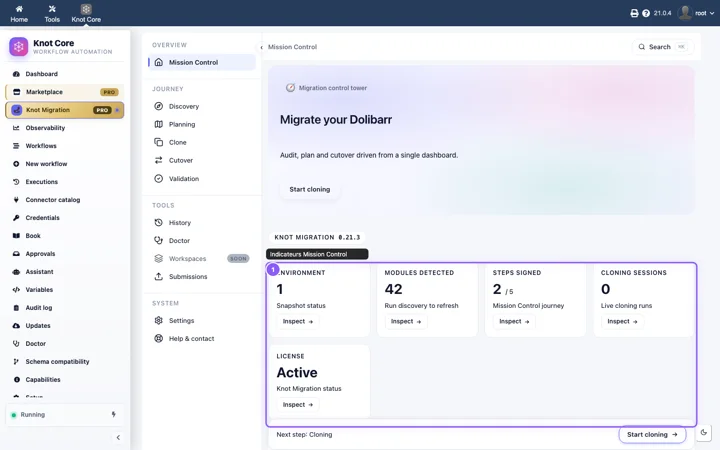Screen dimensions: 720x450
Task: Open the Assistant sidebar entry
Action: (x=65, y=272)
